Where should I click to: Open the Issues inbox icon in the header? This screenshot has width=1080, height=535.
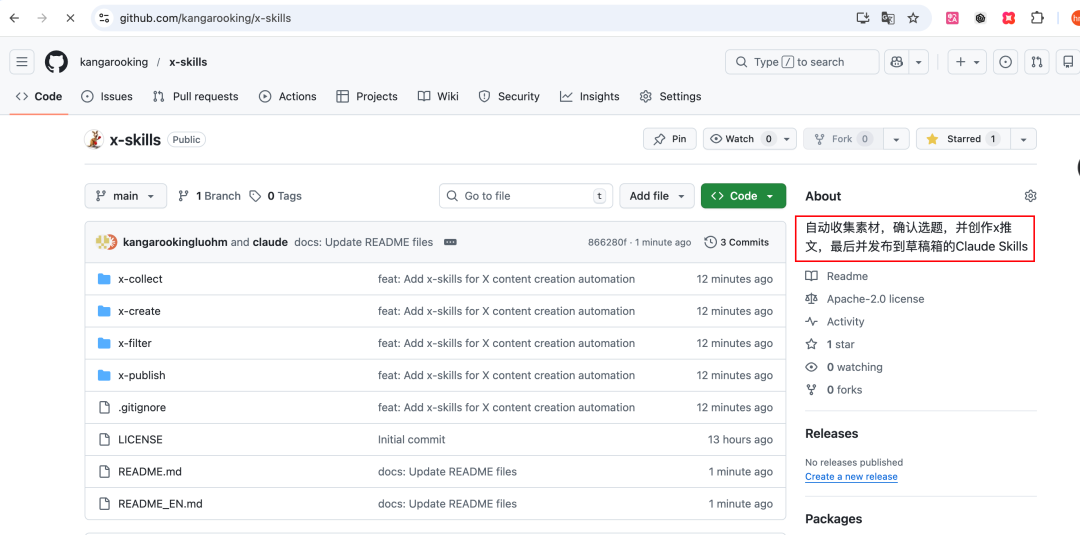point(1005,62)
